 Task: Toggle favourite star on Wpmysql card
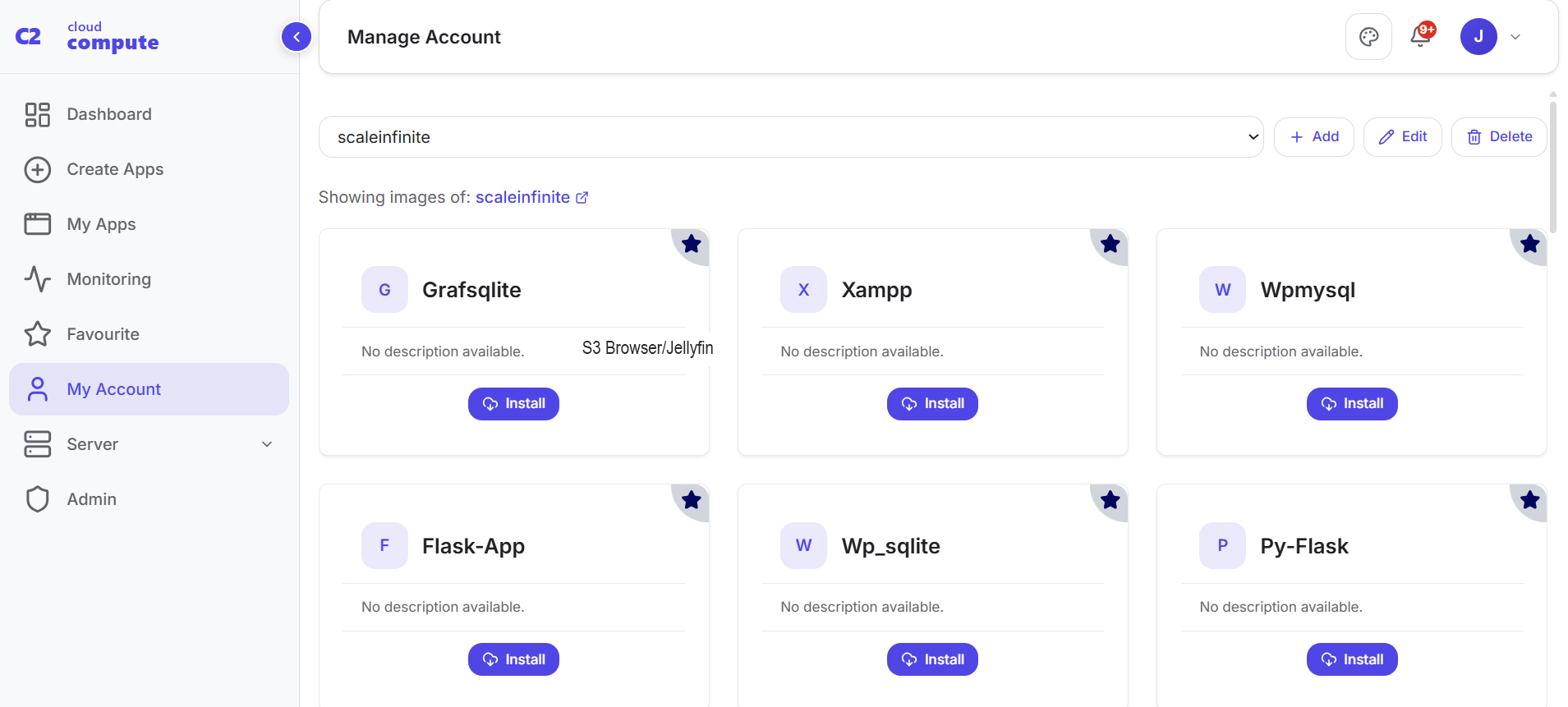1529,244
